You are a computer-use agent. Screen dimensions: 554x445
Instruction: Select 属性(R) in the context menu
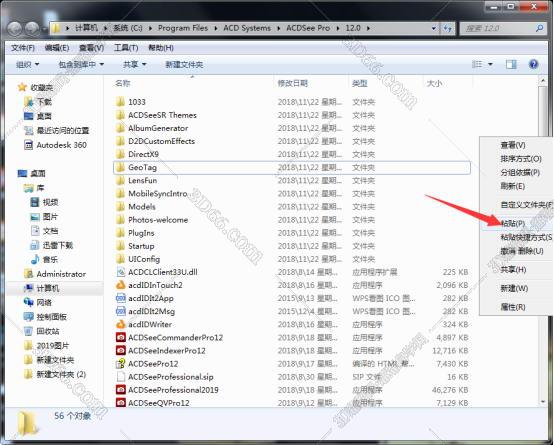pos(513,307)
